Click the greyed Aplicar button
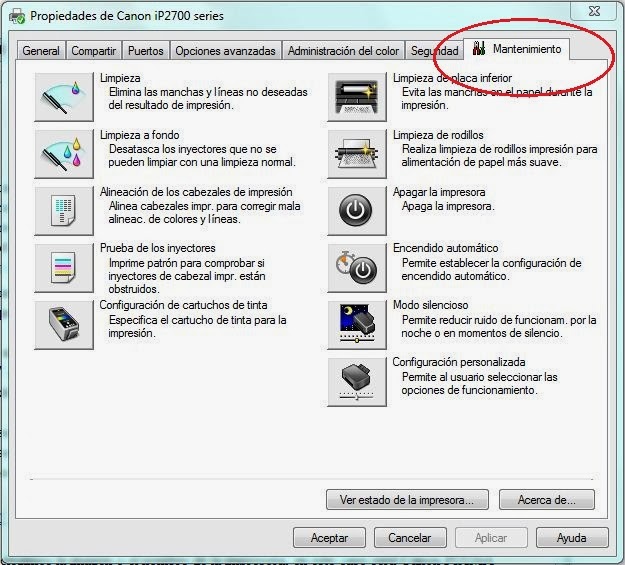The height and width of the screenshot is (565, 625). pyautogui.click(x=491, y=537)
